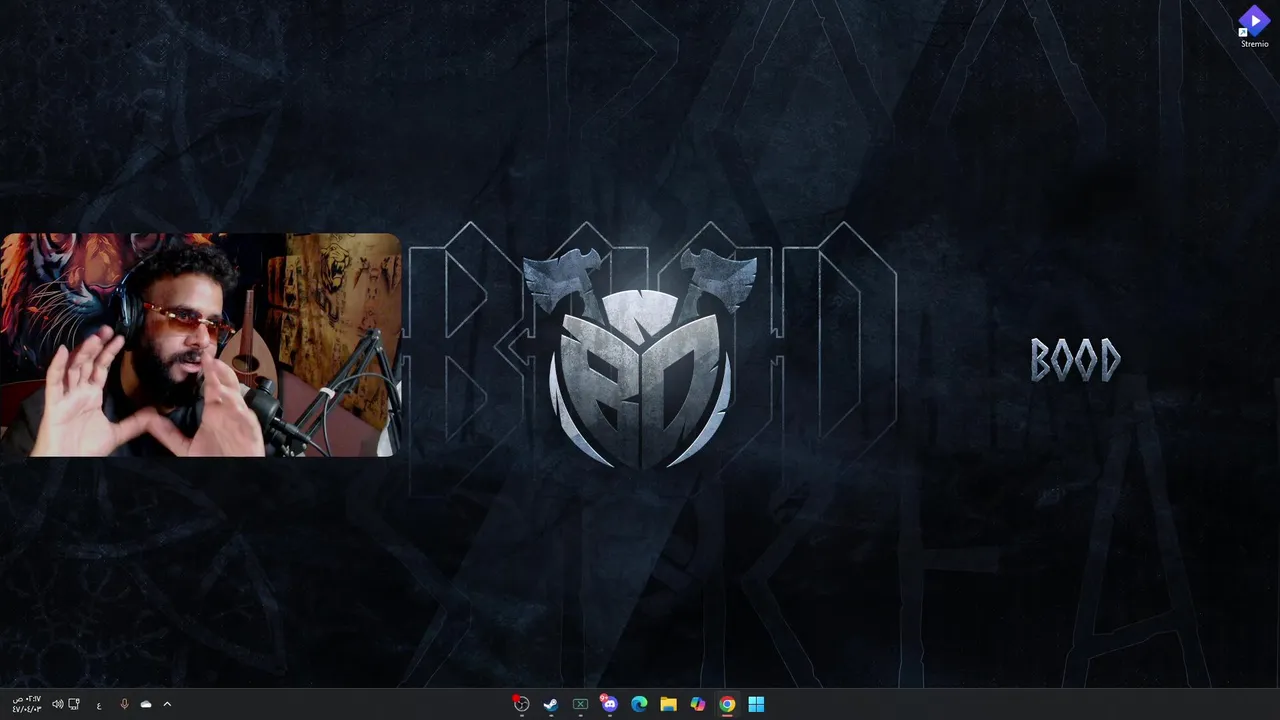Viewport: 1280px width, 720px height.
Task: Open the taskbar clock and date
Action: tap(27, 704)
